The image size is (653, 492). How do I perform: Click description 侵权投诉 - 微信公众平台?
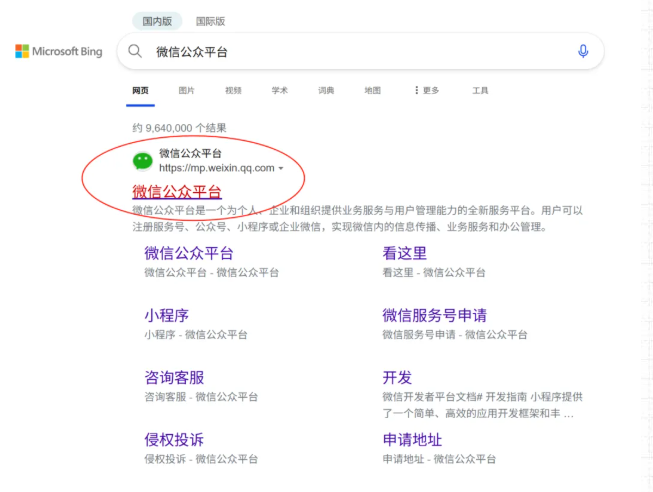[201, 459]
